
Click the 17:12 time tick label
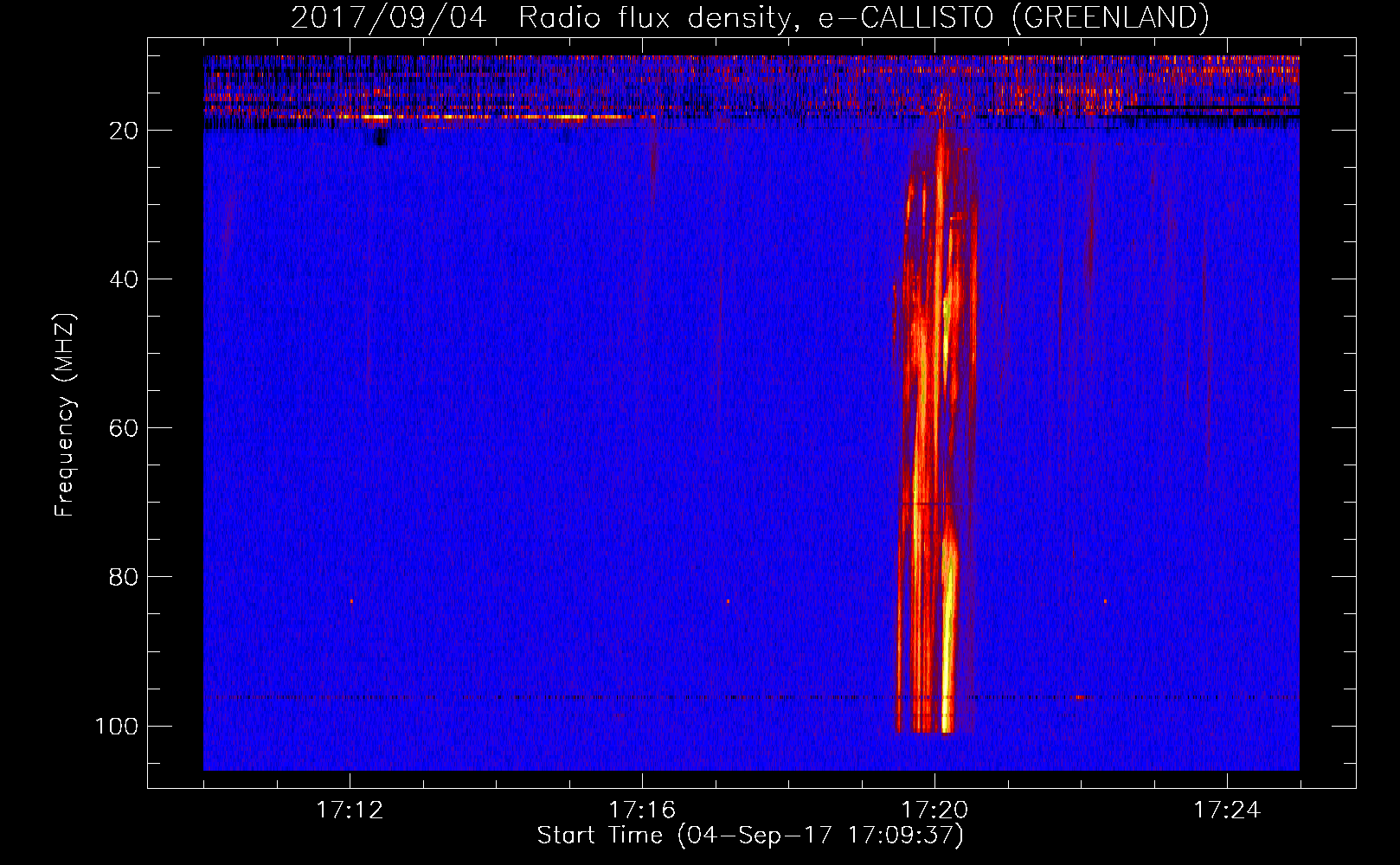pyautogui.click(x=350, y=811)
